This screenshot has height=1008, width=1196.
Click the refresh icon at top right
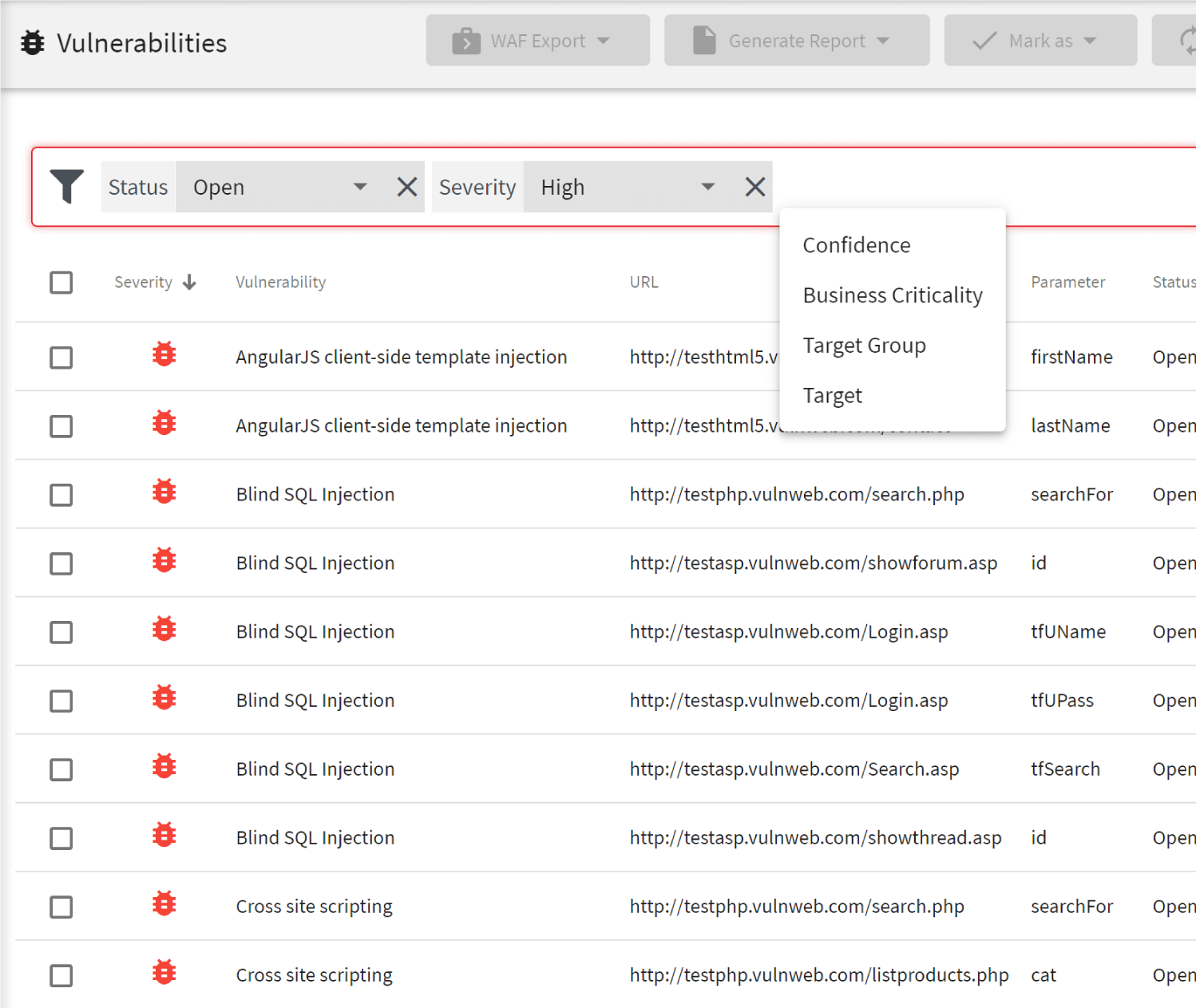point(1186,41)
